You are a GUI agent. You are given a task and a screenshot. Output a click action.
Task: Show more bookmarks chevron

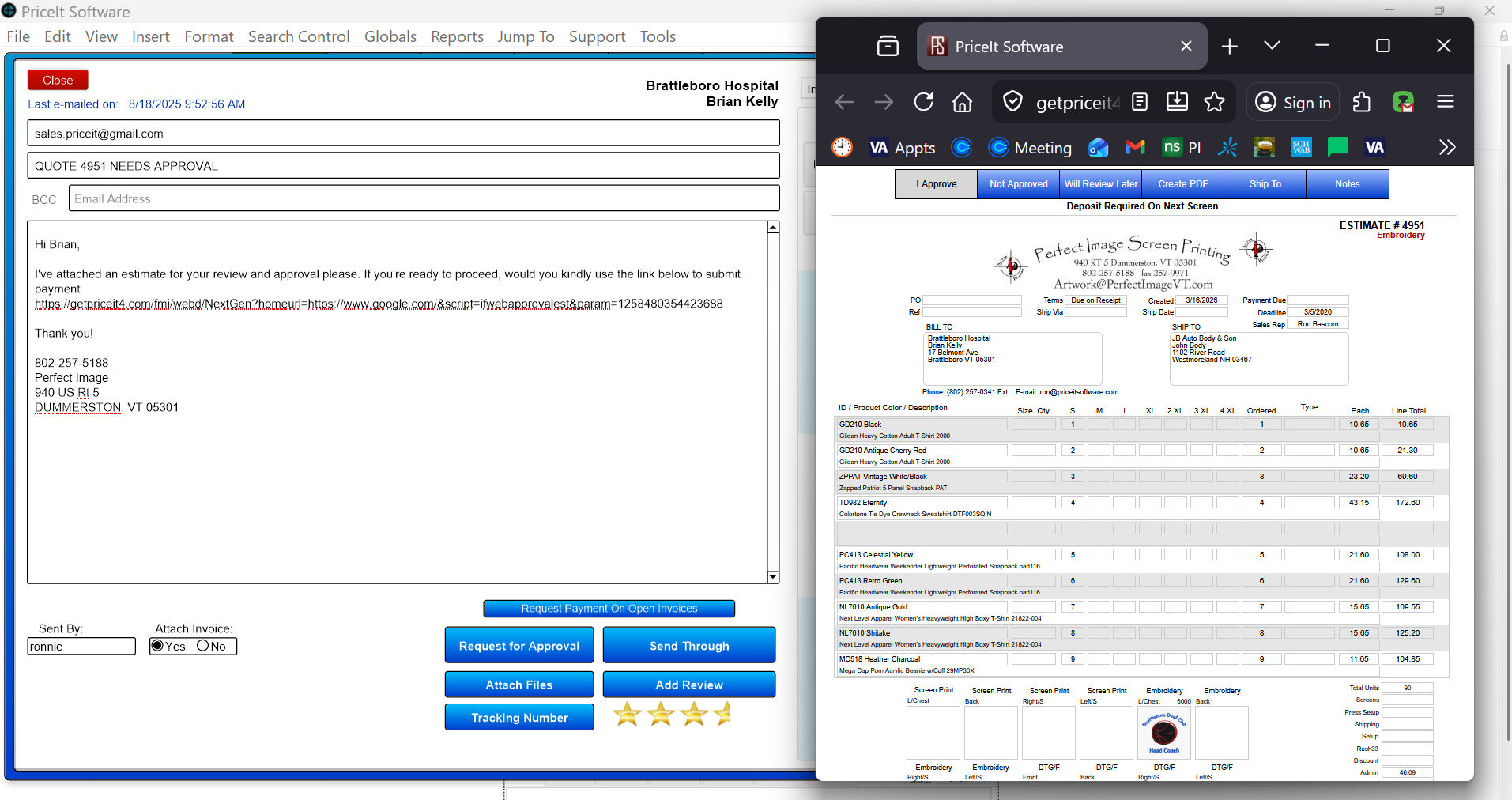click(x=1447, y=147)
